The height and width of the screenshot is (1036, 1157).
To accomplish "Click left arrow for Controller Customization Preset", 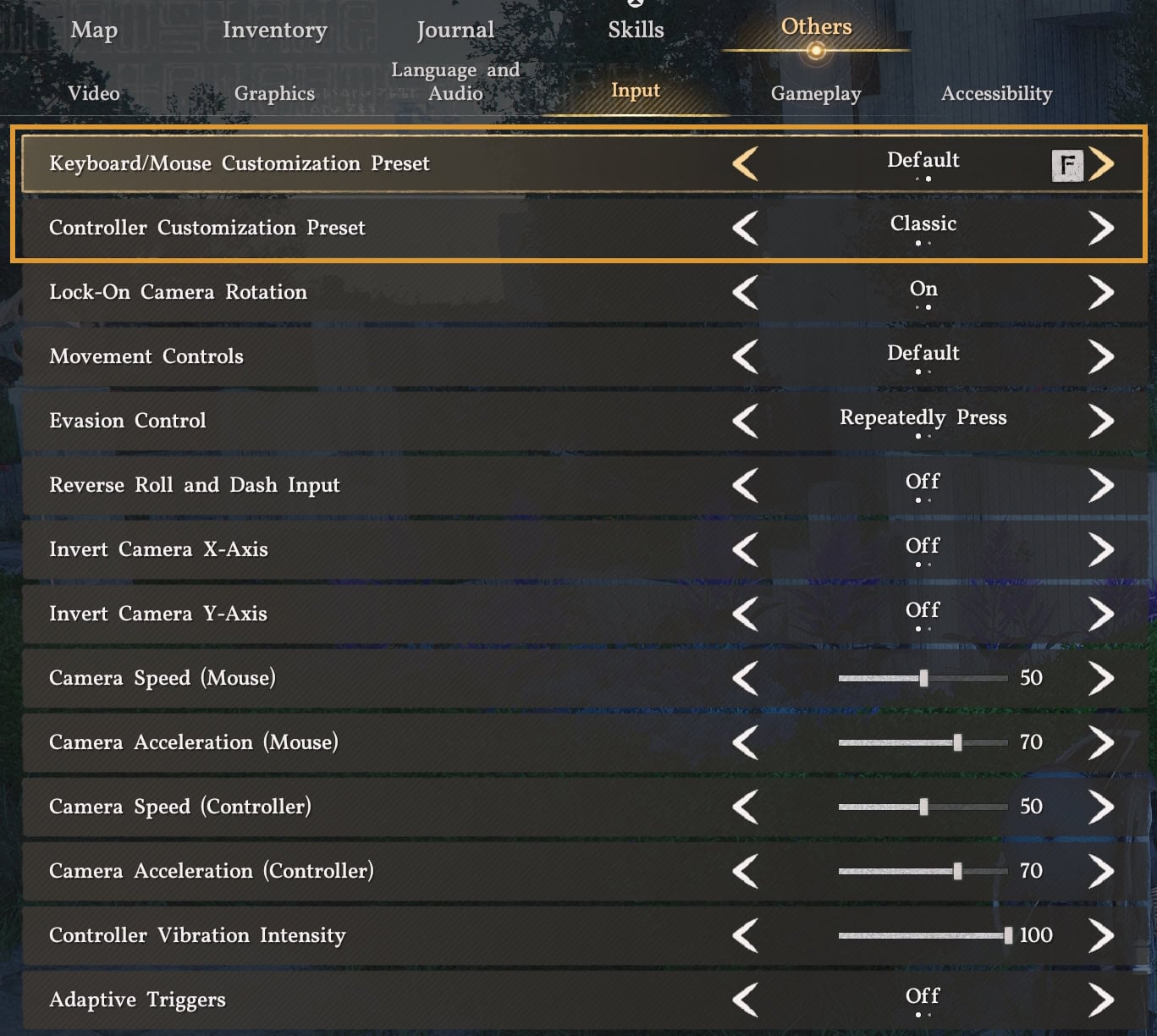I will coord(745,228).
